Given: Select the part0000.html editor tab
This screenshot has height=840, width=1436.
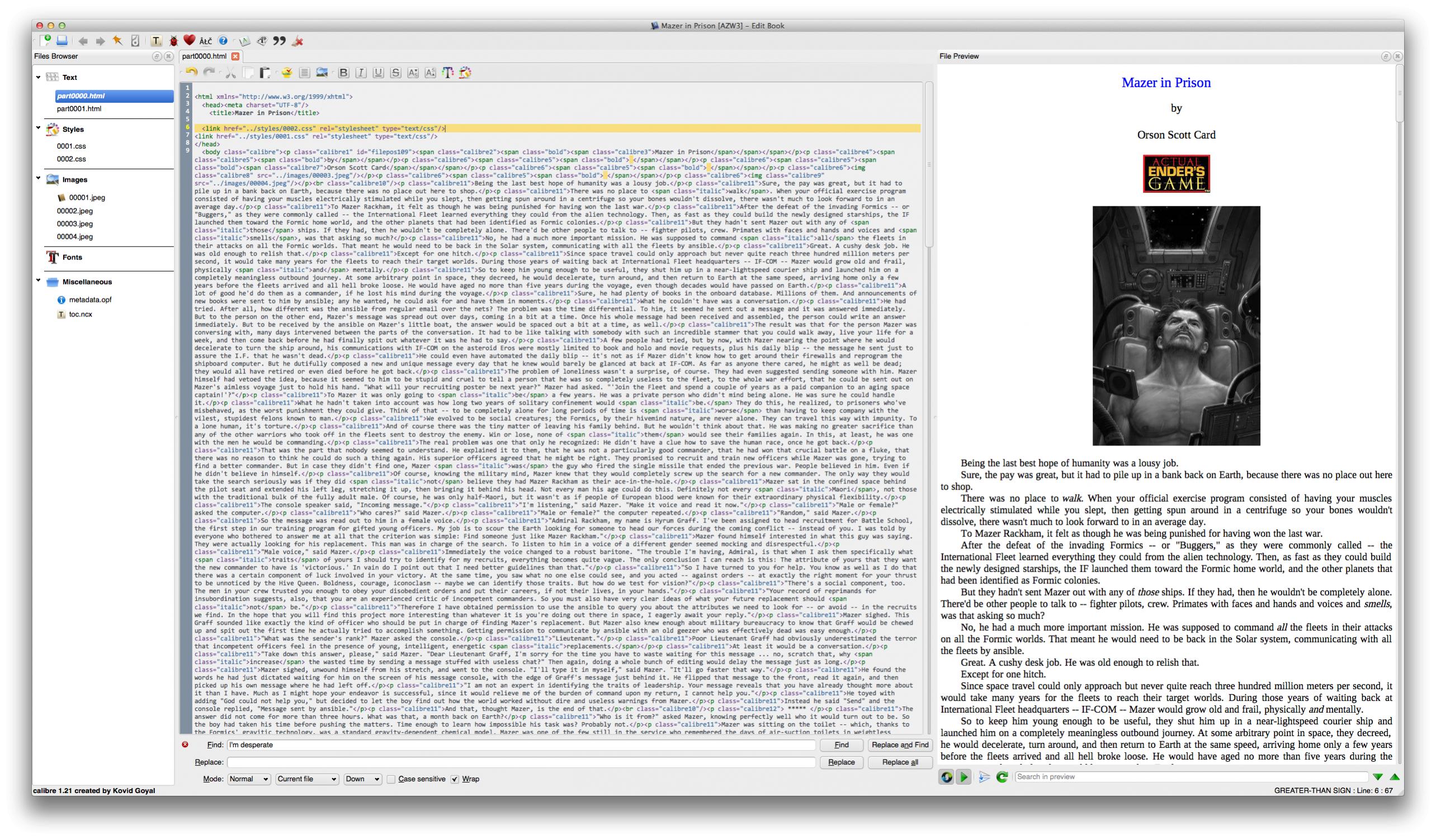Looking at the screenshot, I should (205, 56).
